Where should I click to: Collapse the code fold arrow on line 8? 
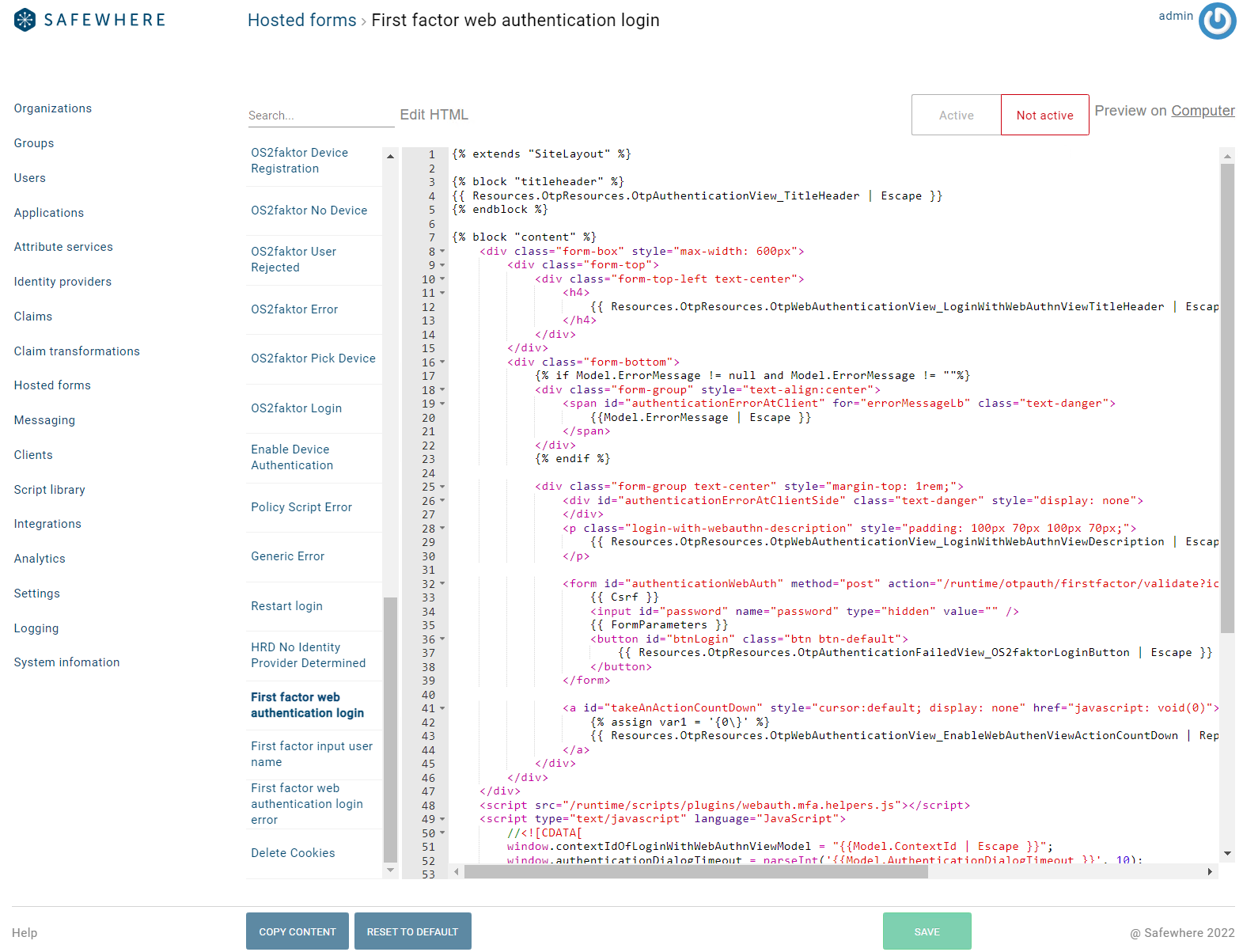[442, 252]
